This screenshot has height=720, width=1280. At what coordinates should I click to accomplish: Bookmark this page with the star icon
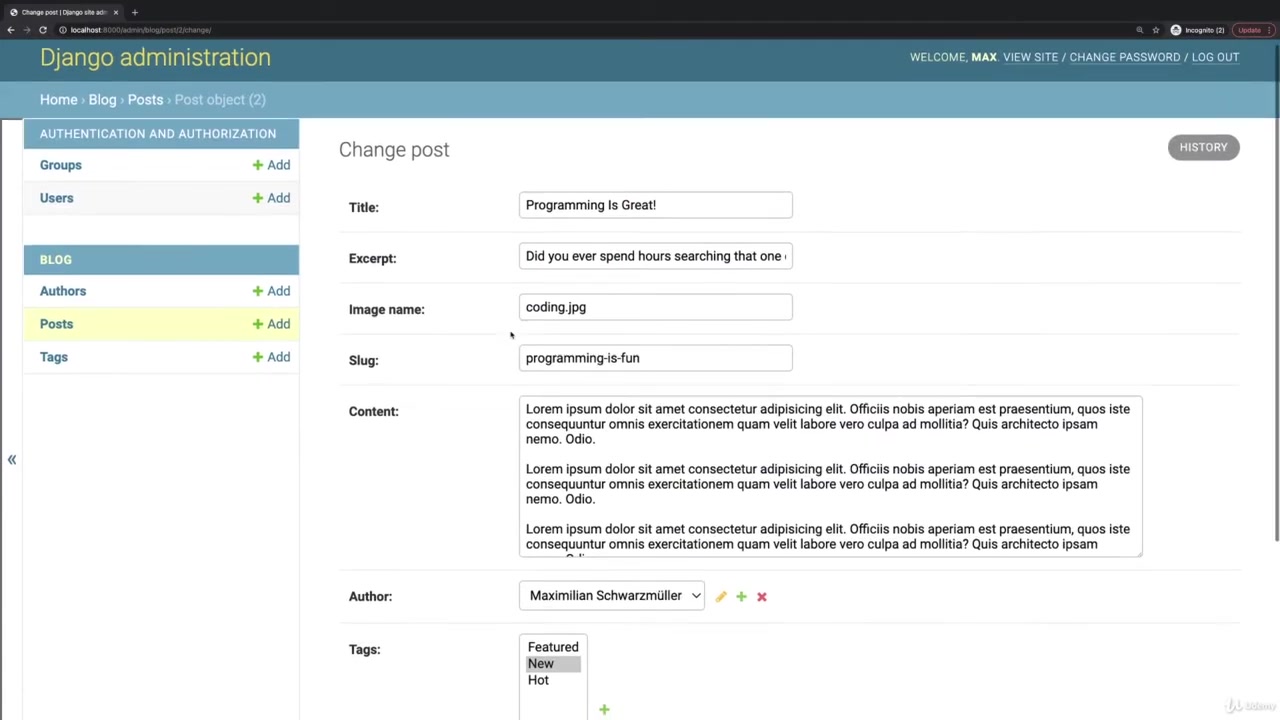coord(1156,30)
